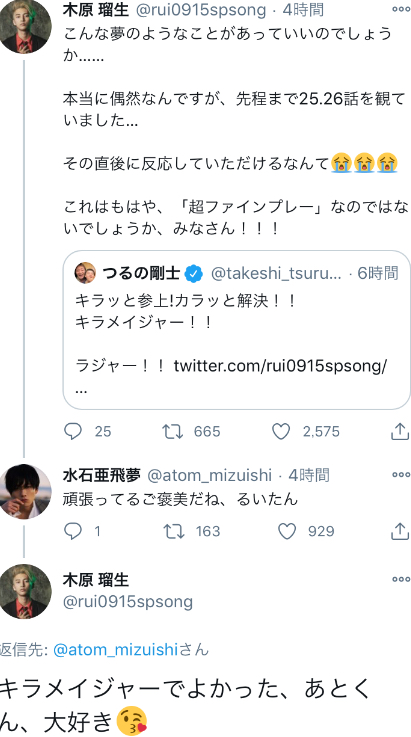Screen dimensions: 411x737
Task: Open more options on the top tweet
Action: tap(401, 9)
